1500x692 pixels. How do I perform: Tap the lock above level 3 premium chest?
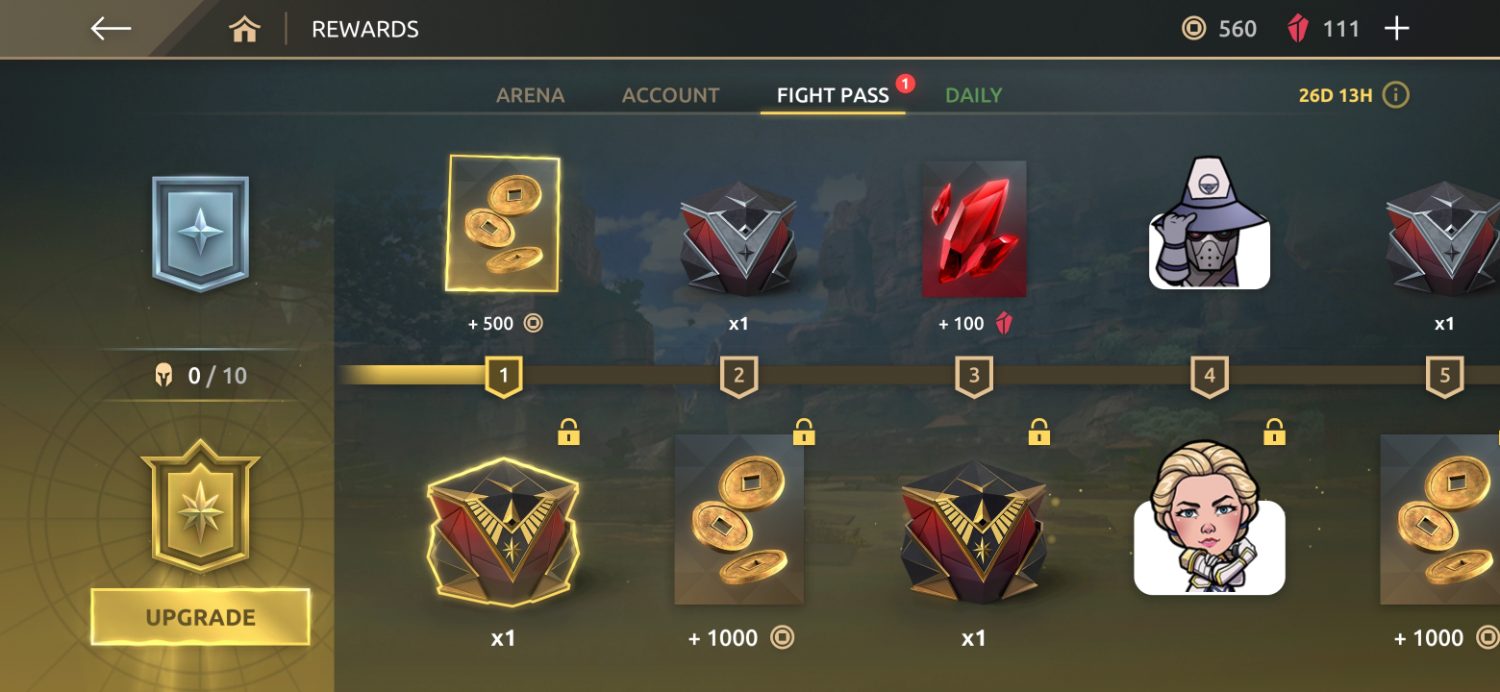point(1038,431)
